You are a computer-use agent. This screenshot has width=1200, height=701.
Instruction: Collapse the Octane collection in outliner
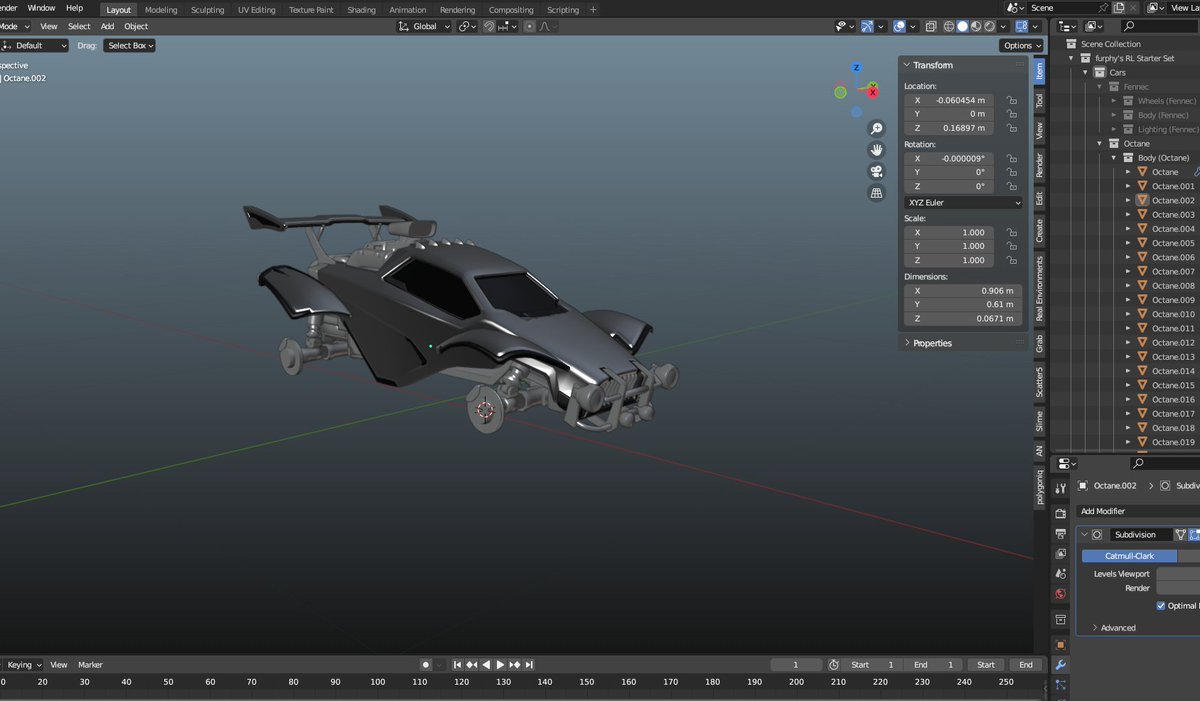coord(1101,144)
